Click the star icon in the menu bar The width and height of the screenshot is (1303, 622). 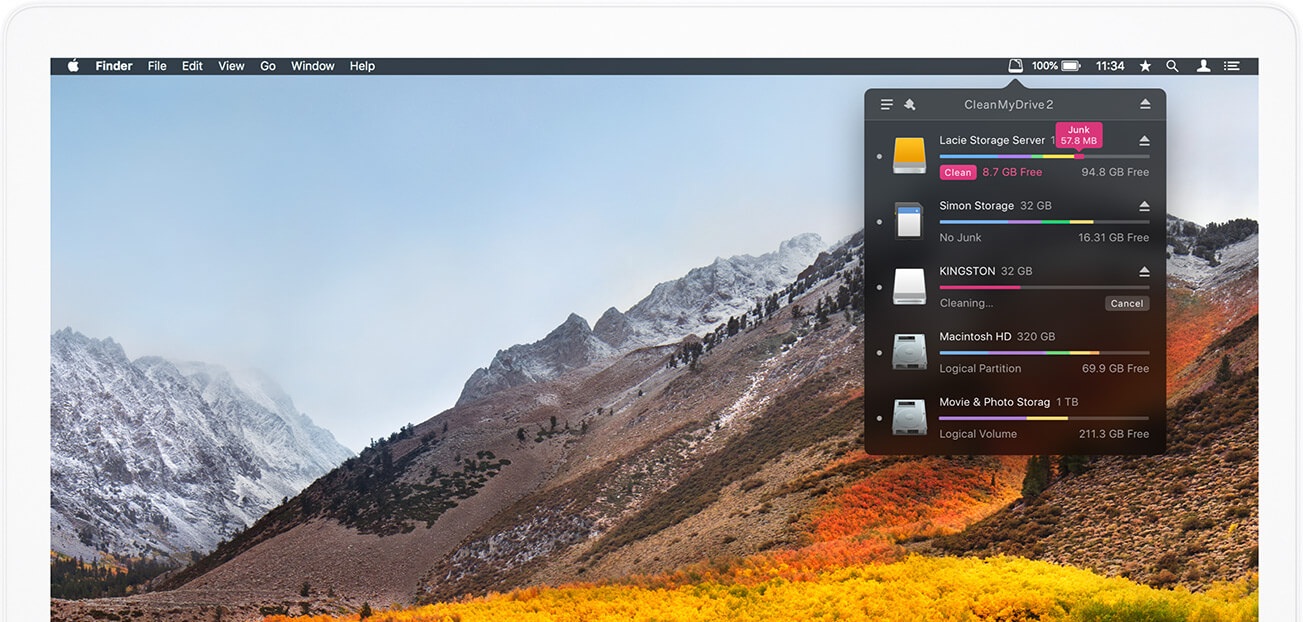click(1145, 66)
